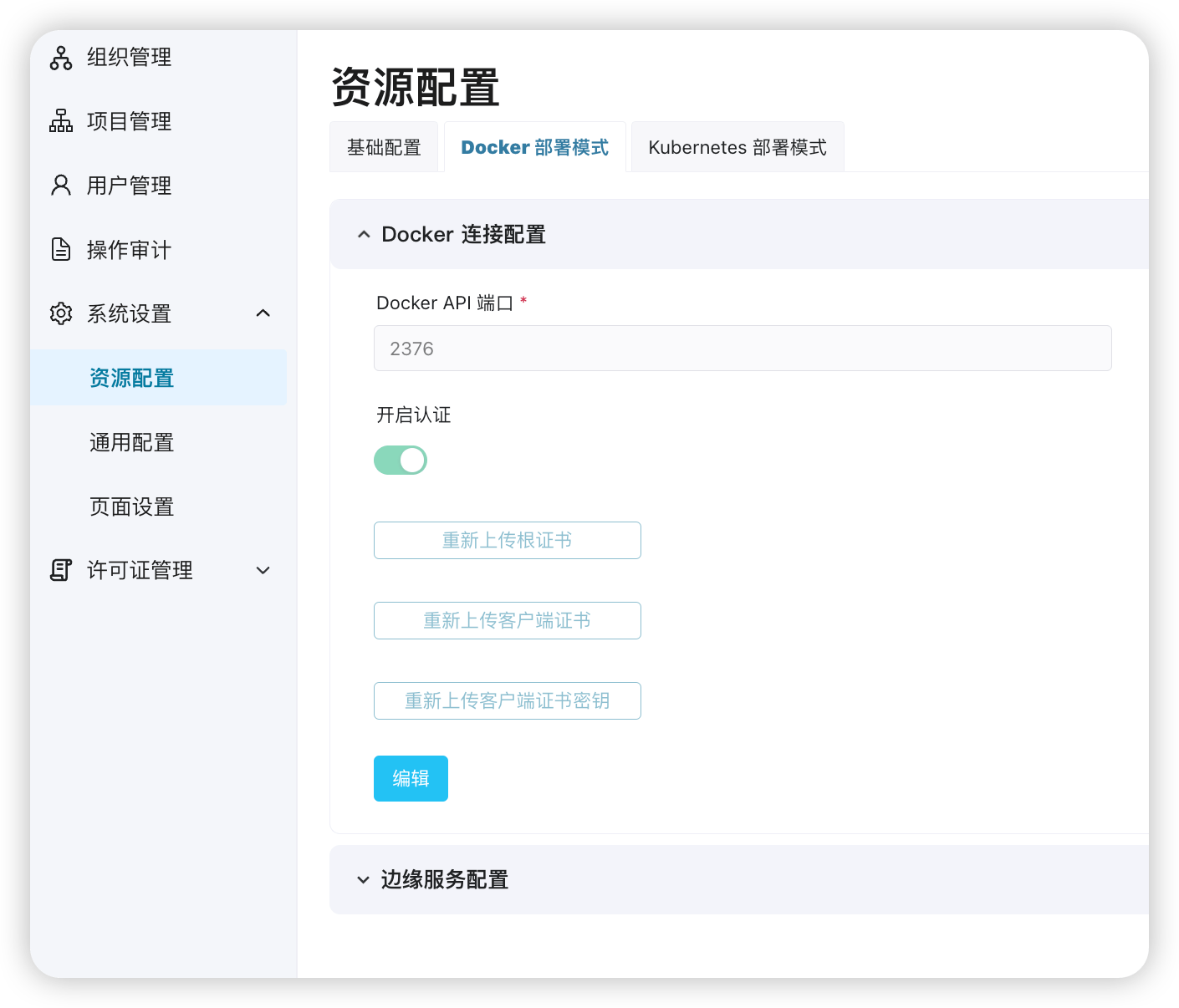
Task: Open 通用配置 in the sidebar
Action: point(132,442)
